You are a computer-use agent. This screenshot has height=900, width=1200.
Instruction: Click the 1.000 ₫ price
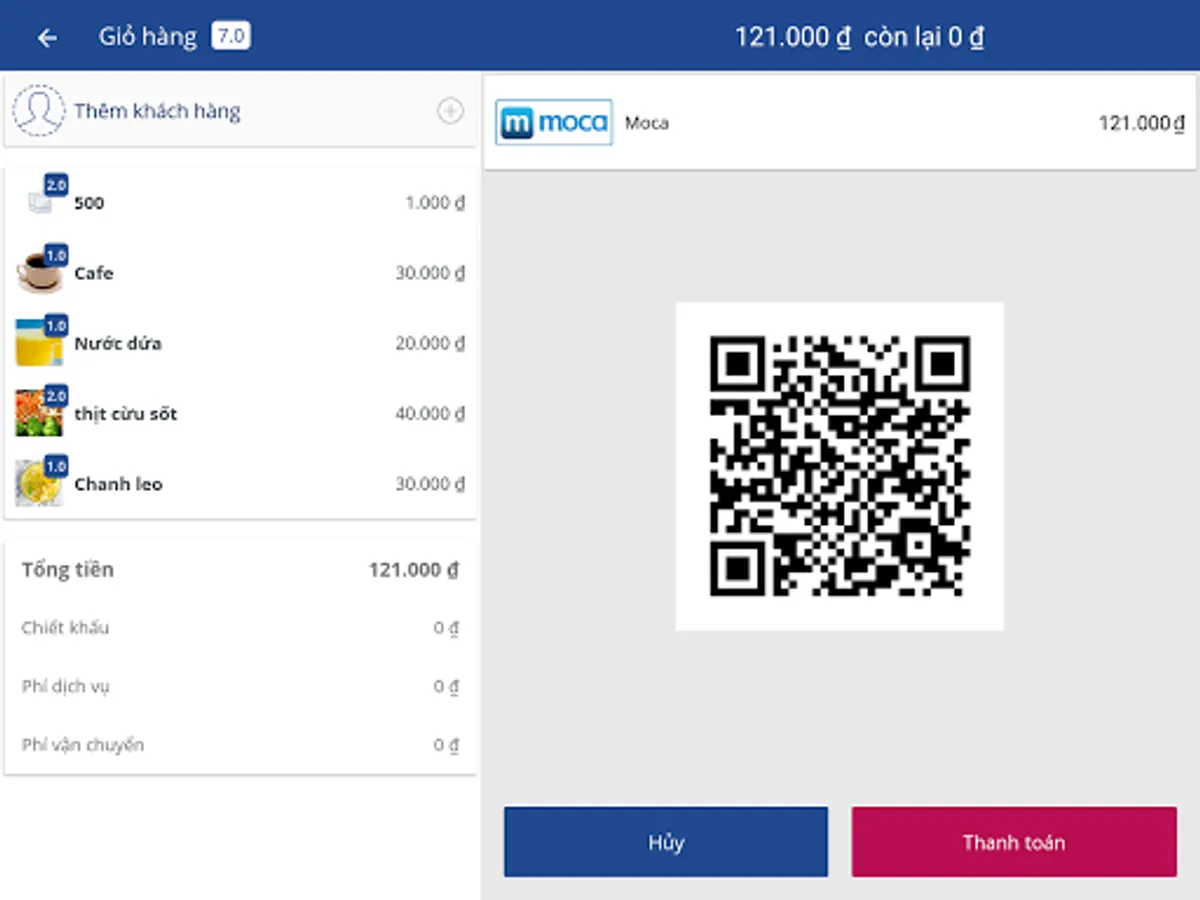tap(435, 203)
